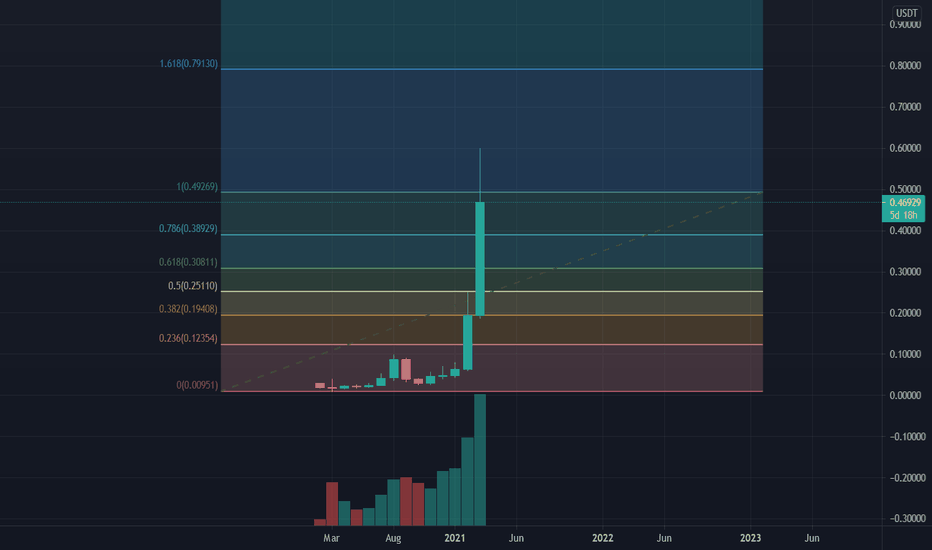Click the 2021 label on time axis
Viewport: 932px width, 550px height.
click(455, 538)
